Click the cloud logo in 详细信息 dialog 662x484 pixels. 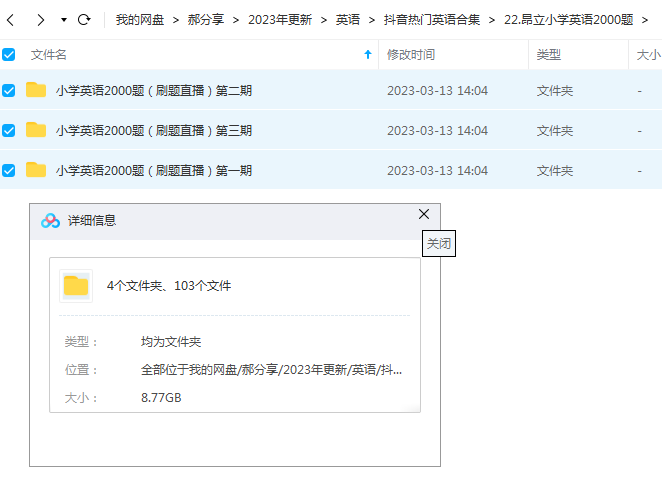50,220
